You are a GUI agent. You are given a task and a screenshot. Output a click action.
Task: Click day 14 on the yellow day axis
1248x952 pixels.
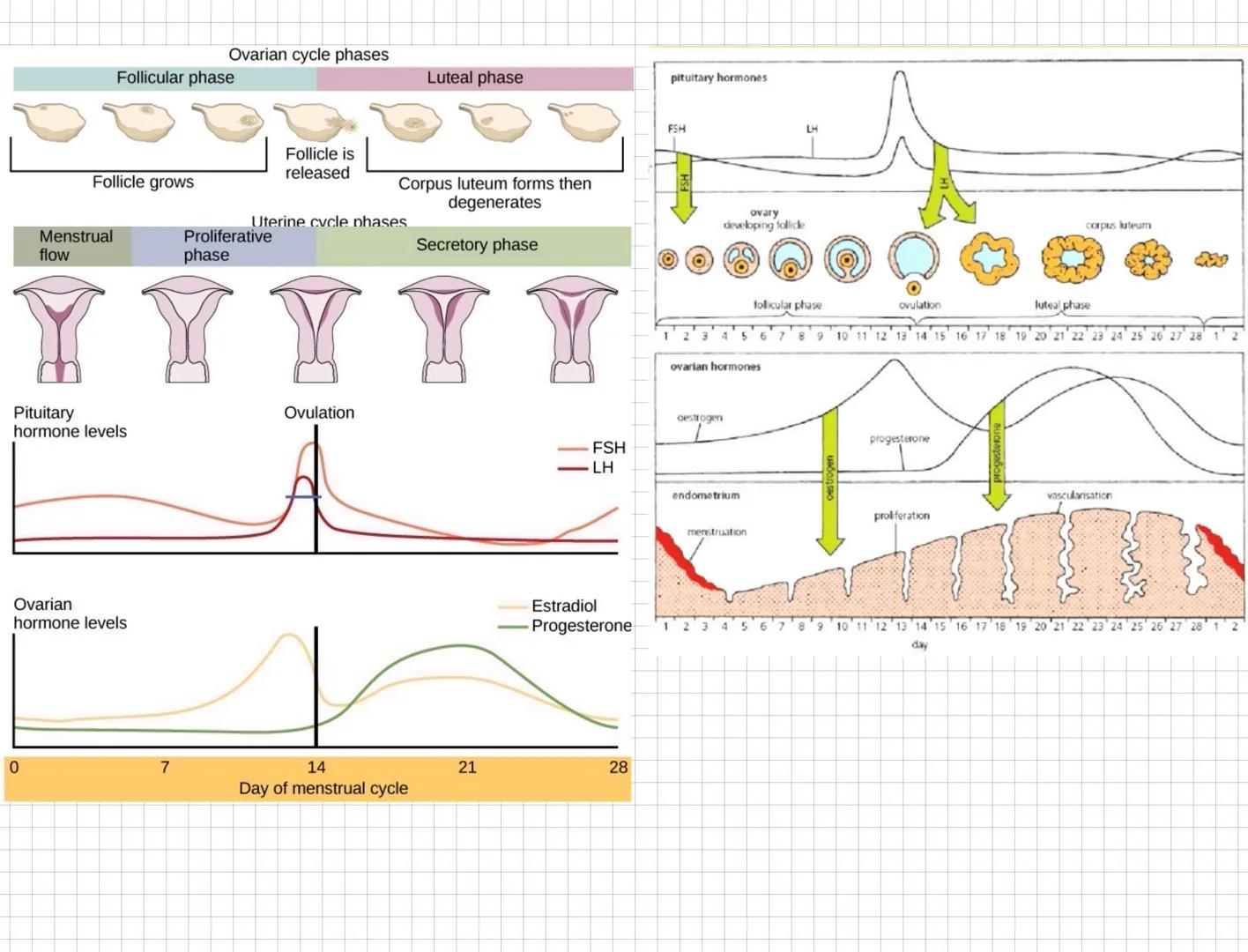tap(317, 768)
